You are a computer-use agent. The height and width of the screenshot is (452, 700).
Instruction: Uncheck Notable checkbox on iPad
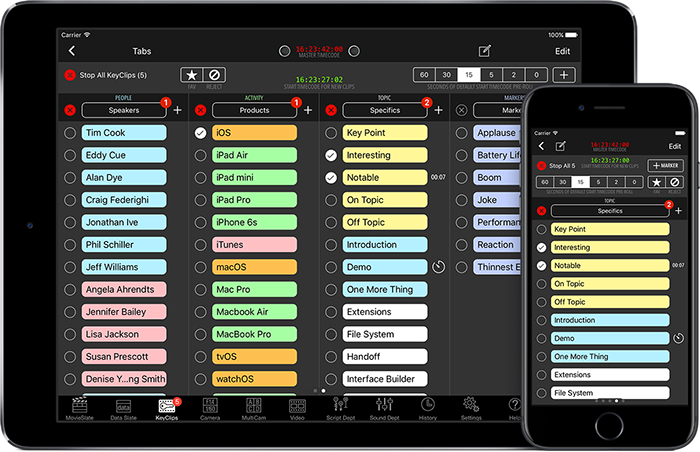pos(331,177)
